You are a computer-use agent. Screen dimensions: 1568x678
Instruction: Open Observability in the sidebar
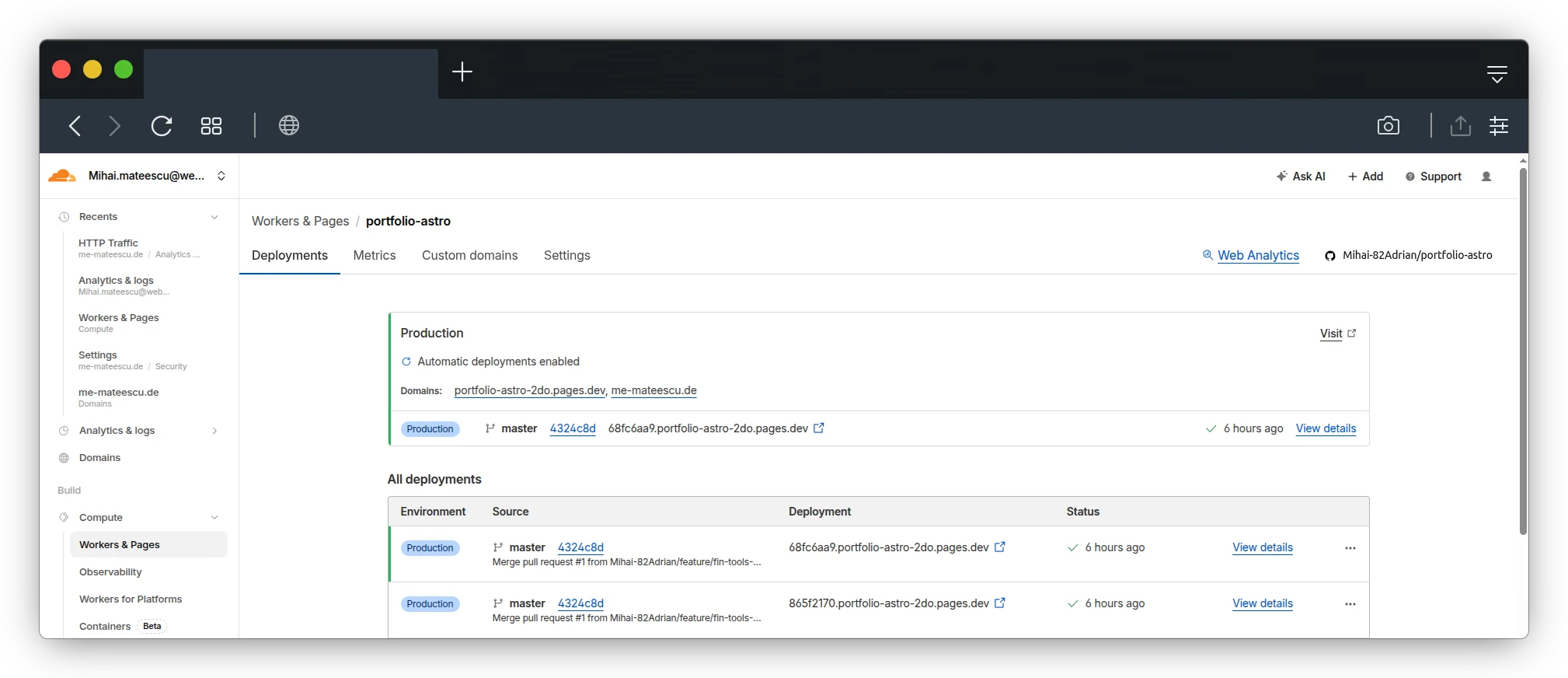tap(110, 572)
